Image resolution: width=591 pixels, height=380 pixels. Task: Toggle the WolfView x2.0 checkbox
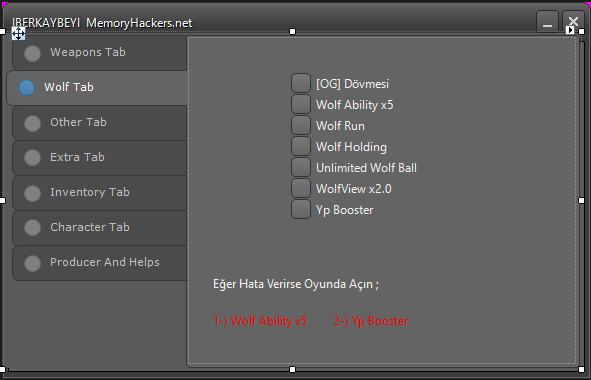click(301, 188)
